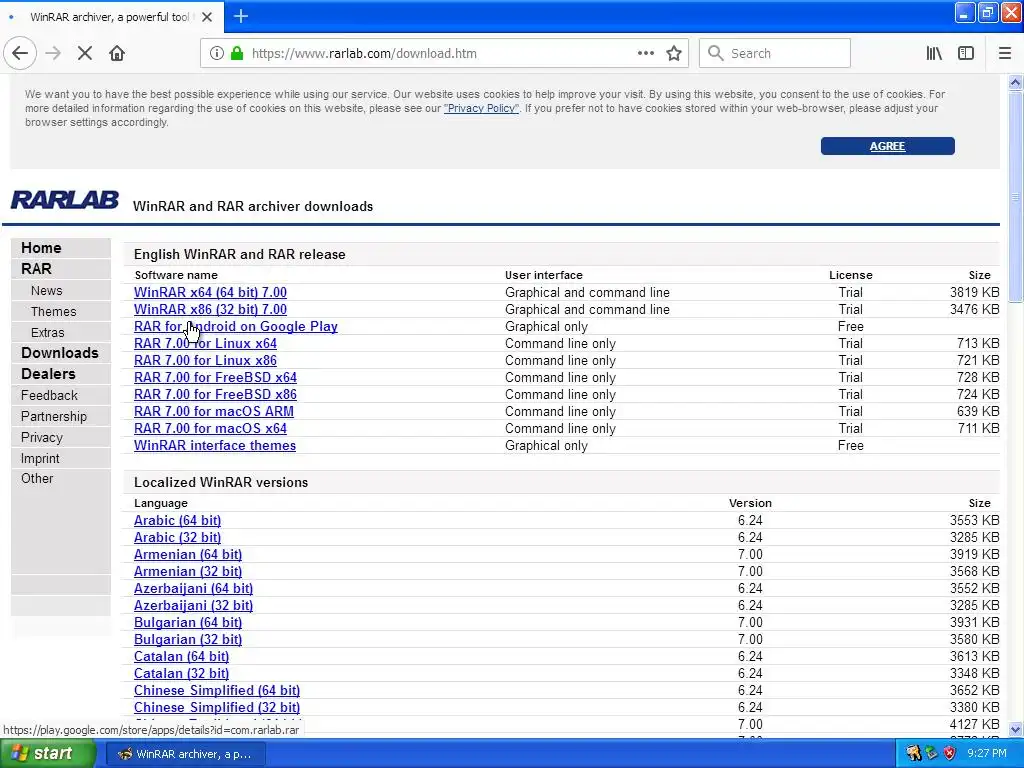Download Chinese Simplified (64 bit) version
1024x768 pixels.
[x=217, y=690]
